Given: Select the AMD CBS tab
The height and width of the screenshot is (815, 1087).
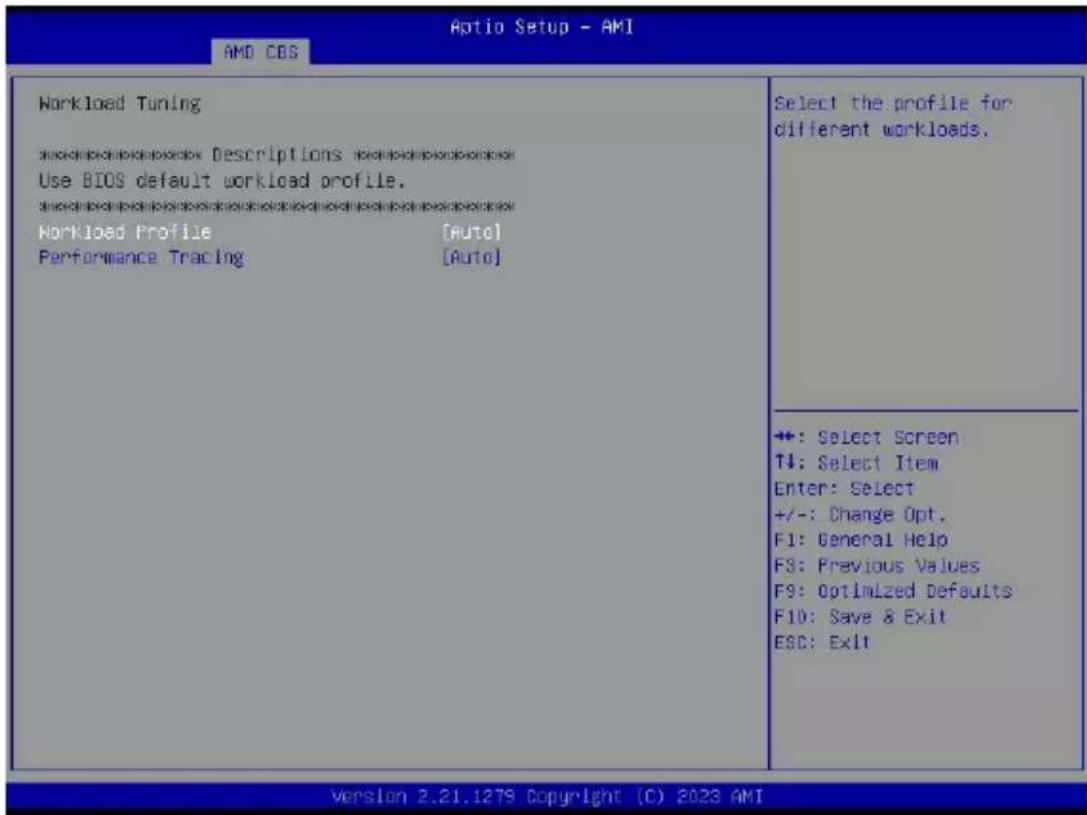Looking at the screenshot, I should click(261, 52).
